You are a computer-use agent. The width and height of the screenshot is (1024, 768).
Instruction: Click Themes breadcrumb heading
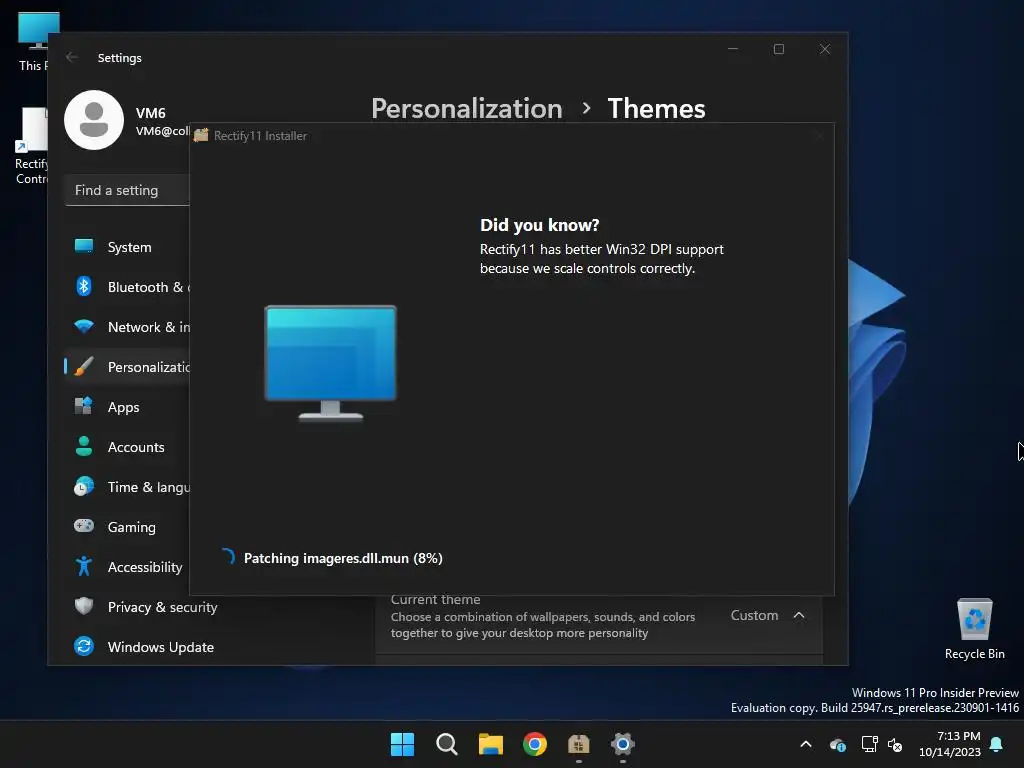[656, 108]
